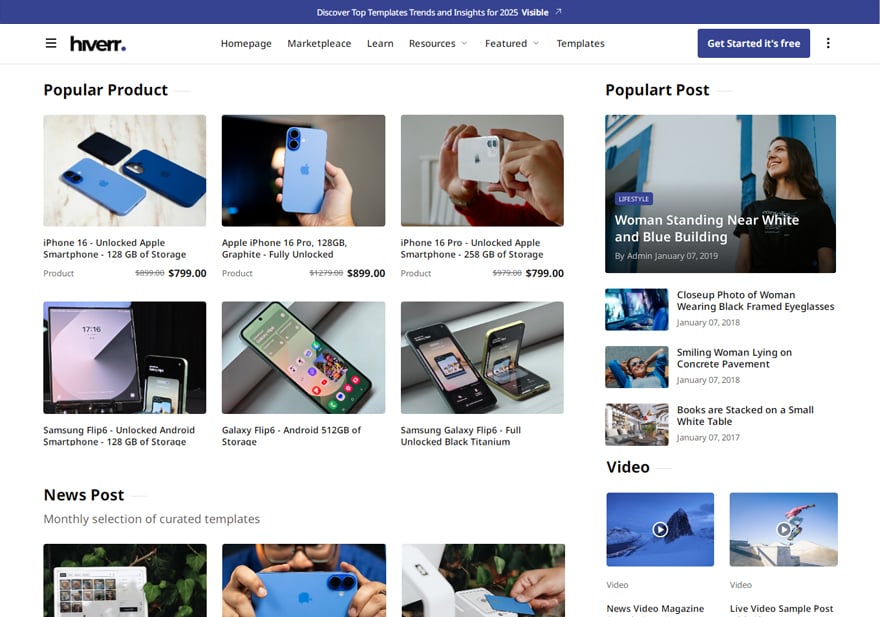Expand the Resources dropdown chevron
The image size is (880, 617).
pyautogui.click(x=464, y=44)
